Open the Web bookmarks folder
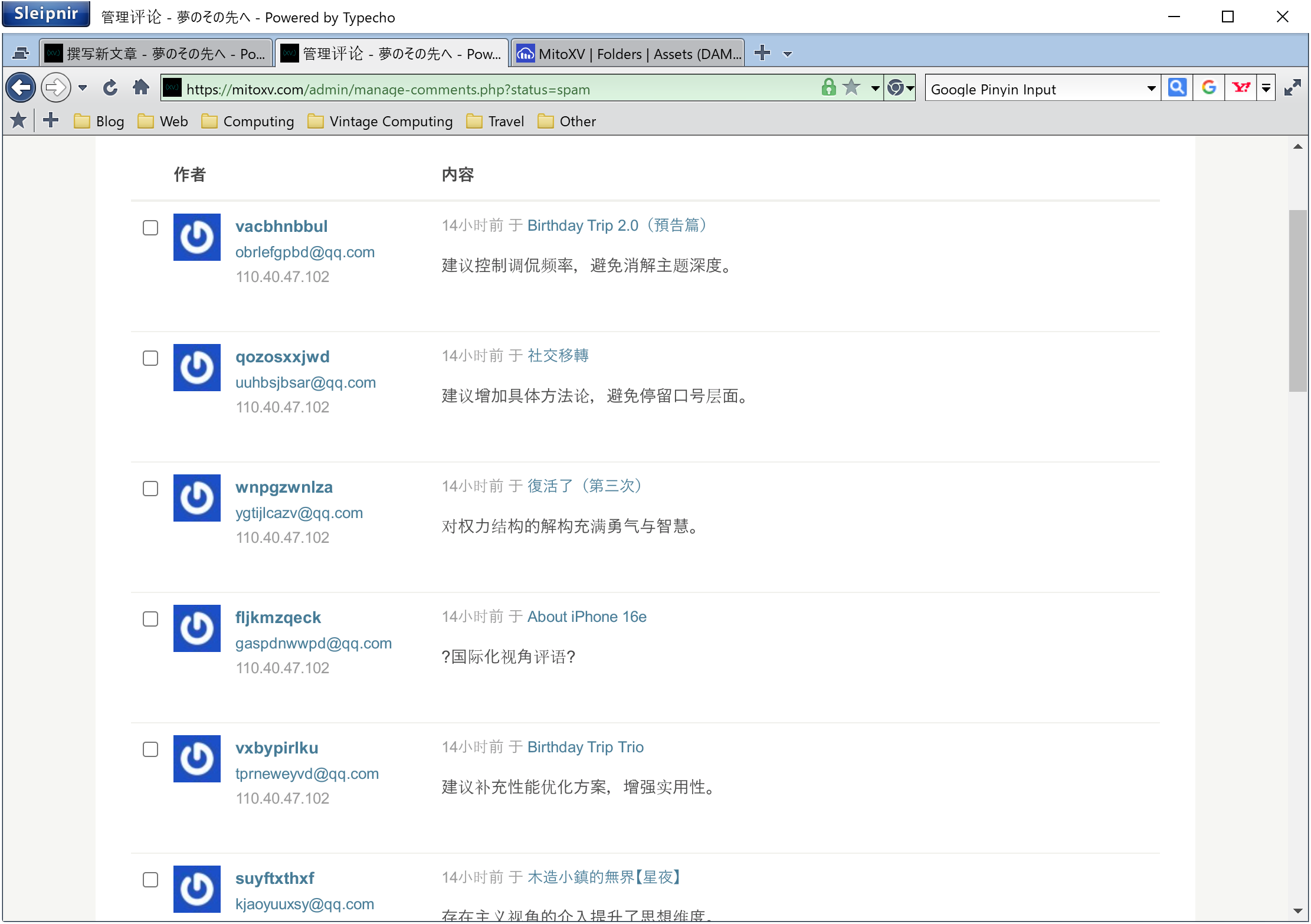 (x=163, y=121)
